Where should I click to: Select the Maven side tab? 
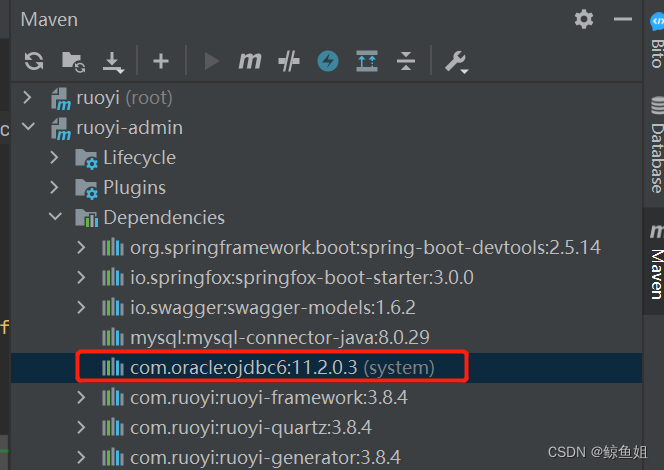[x=656, y=261]
